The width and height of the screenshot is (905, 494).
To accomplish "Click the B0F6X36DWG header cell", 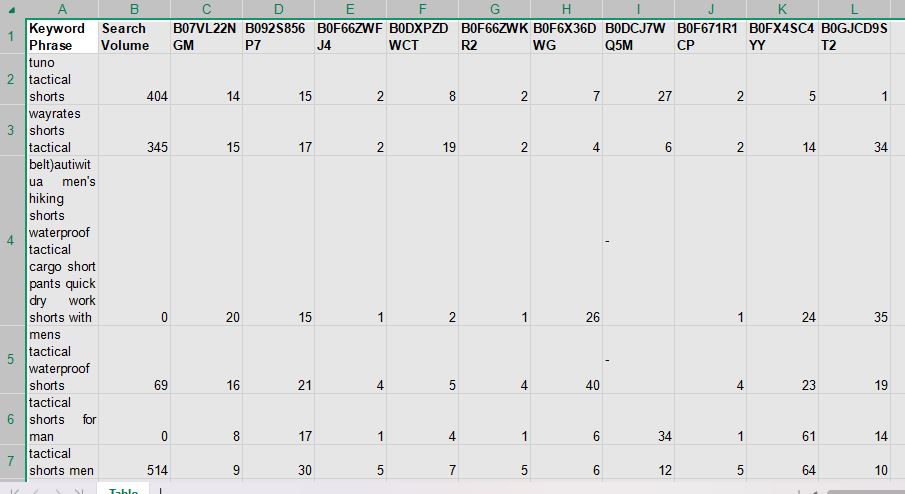I will (x=566, y=36).
